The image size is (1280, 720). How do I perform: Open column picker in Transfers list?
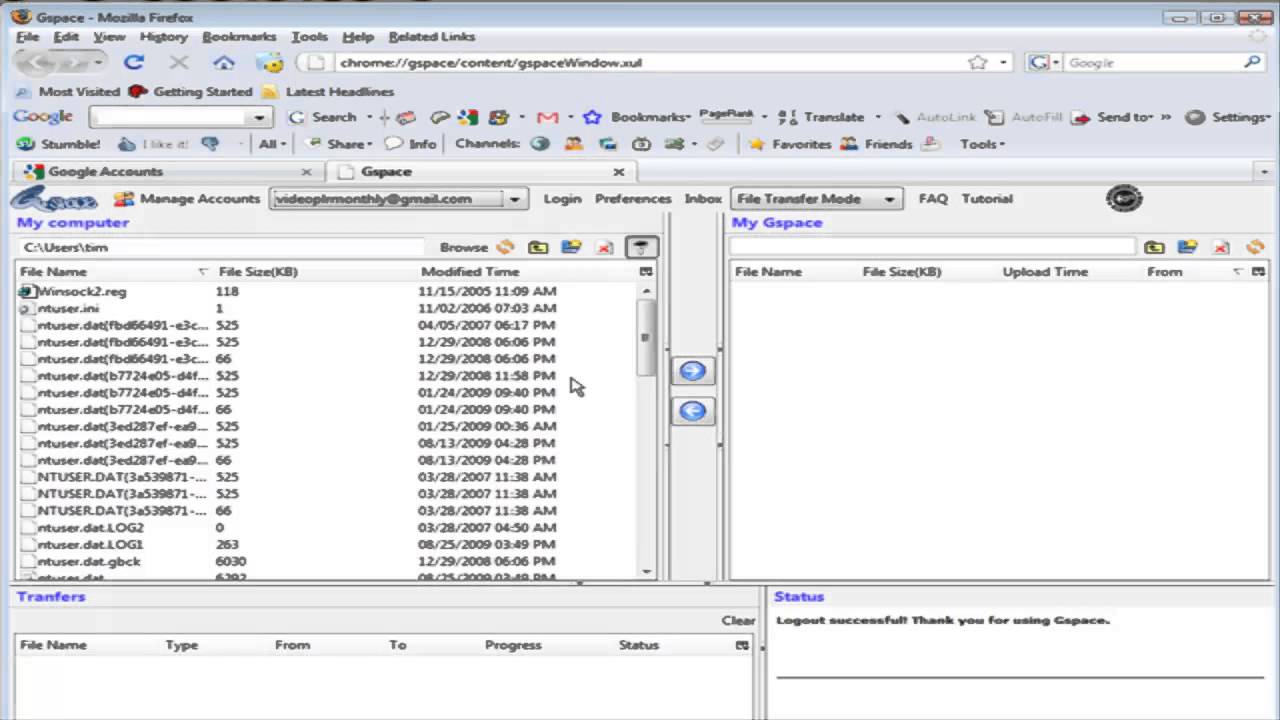(x=742, y=645)
